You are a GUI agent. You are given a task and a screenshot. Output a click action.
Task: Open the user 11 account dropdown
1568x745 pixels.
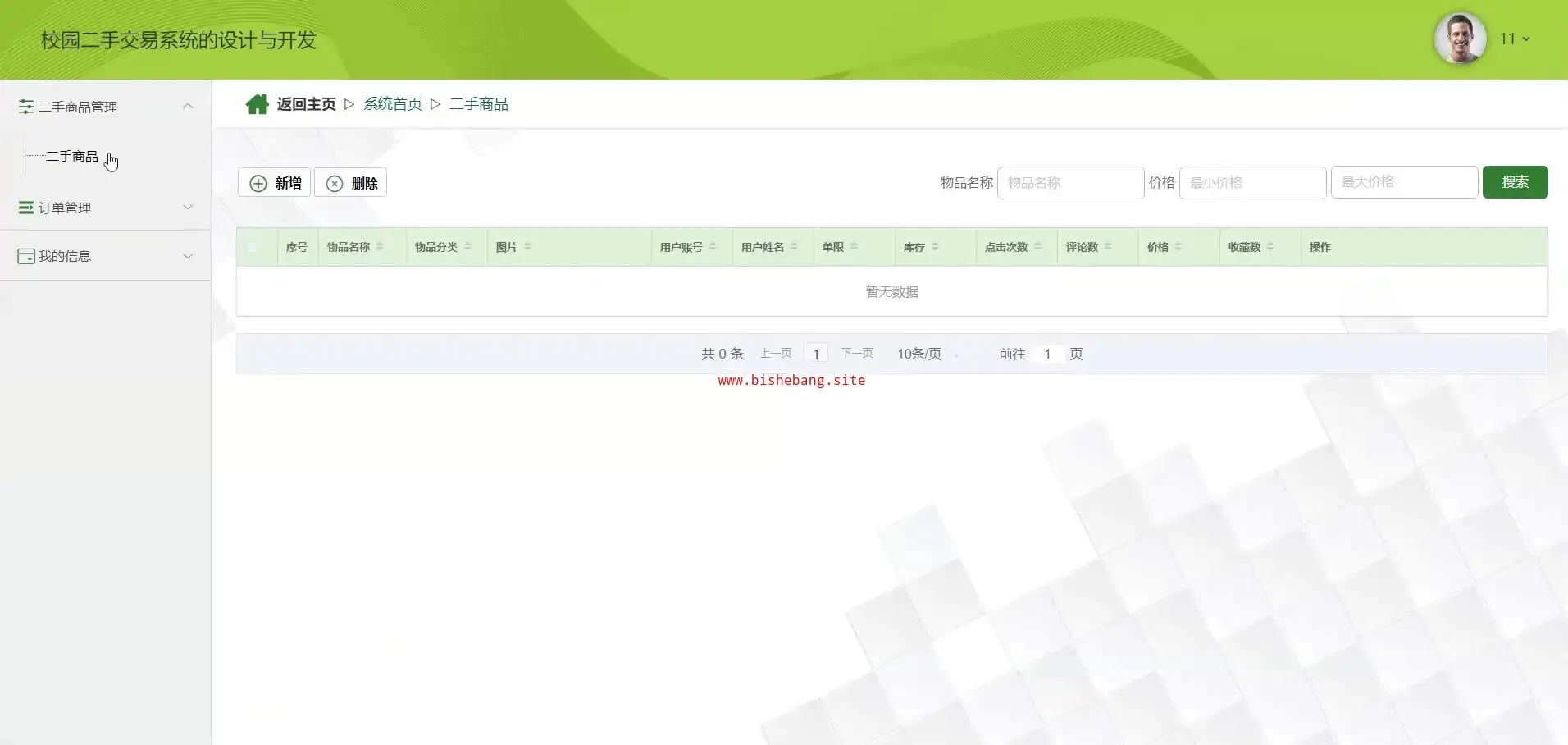pyautogui.click(x=1515, y=39)
